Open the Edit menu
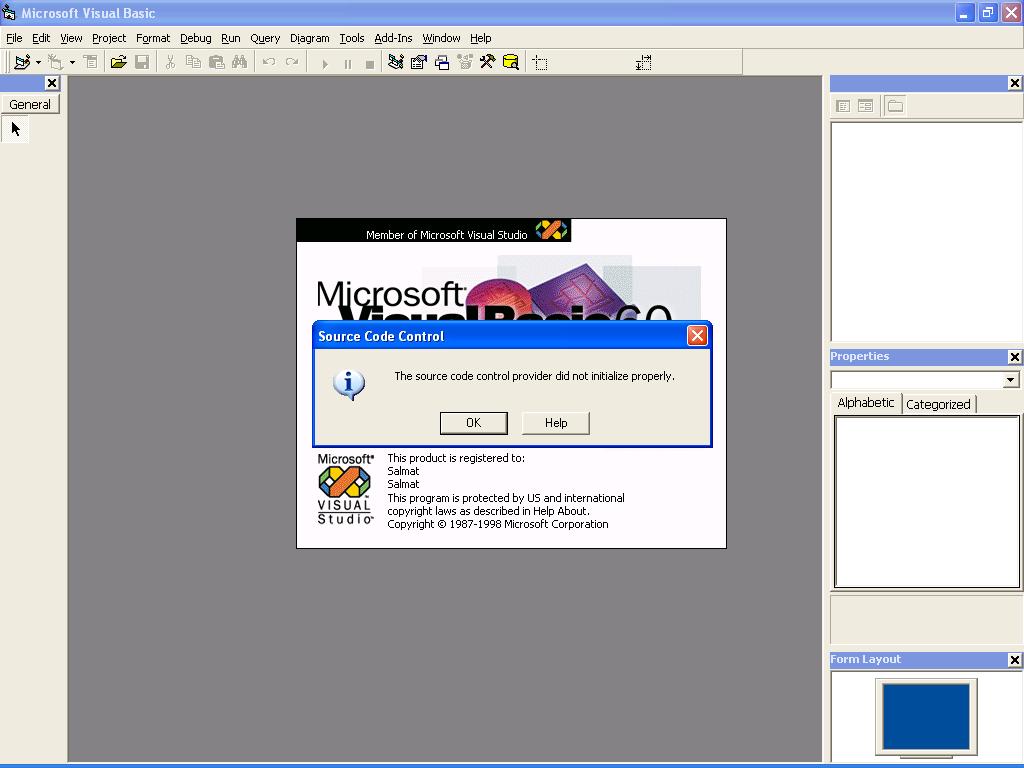Viewport: 1024px width, 768px height. tap(41, 38)
